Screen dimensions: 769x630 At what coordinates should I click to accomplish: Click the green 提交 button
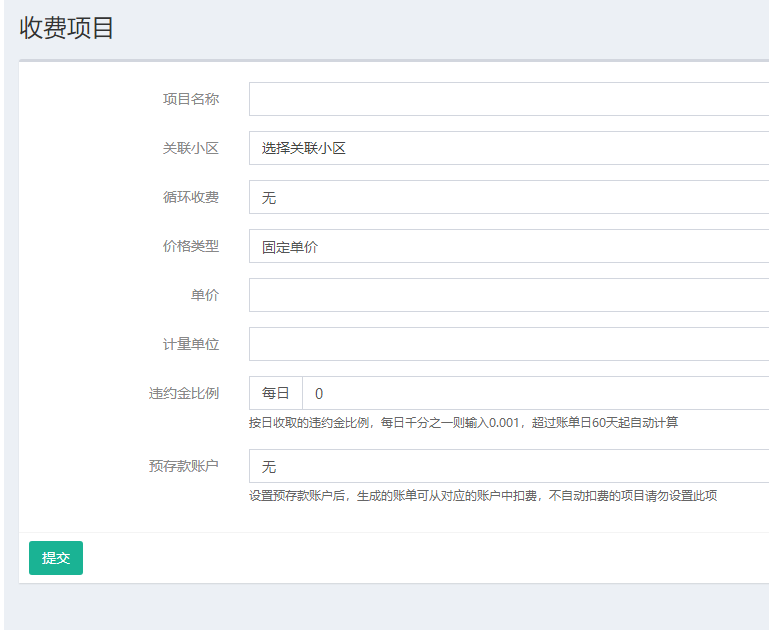[x=56, y=558]
